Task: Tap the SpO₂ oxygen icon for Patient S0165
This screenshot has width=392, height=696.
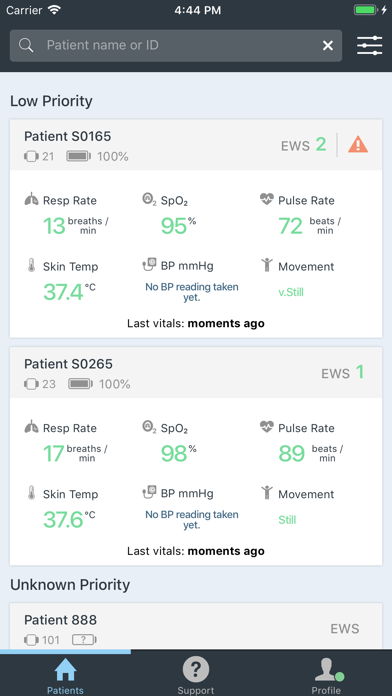Action: 149,199
